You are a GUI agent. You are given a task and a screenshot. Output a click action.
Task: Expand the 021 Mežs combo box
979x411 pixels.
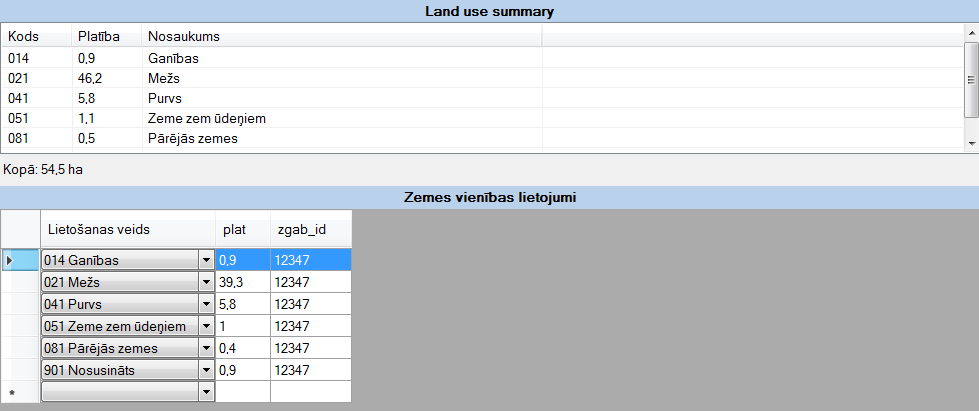click(207, 283)
